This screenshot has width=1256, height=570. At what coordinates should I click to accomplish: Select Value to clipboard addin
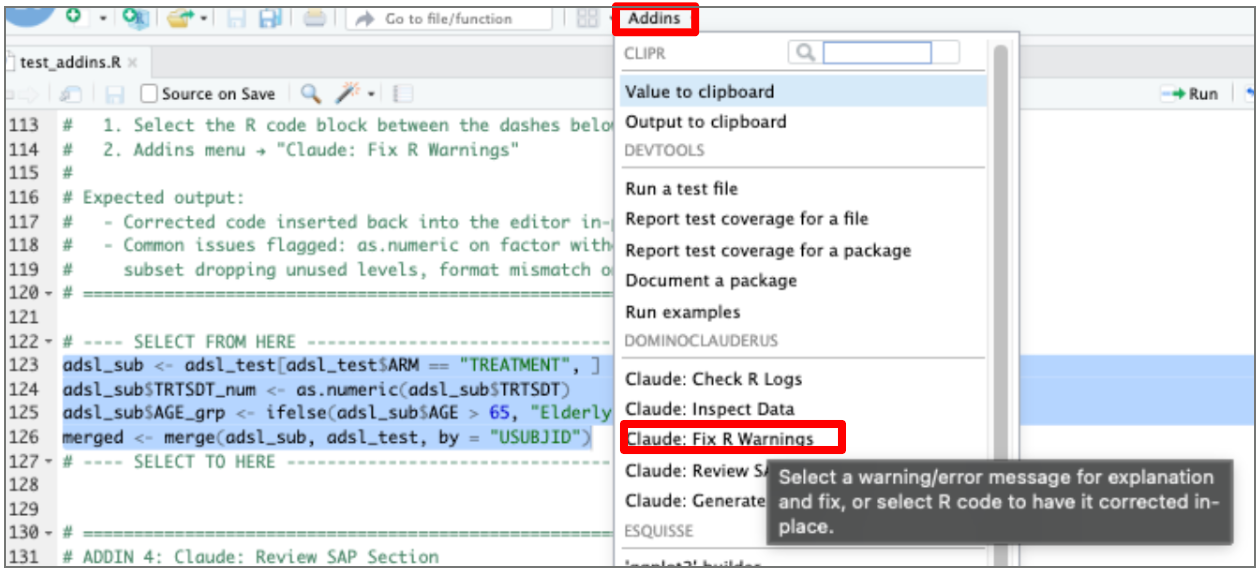pos(803,92)
